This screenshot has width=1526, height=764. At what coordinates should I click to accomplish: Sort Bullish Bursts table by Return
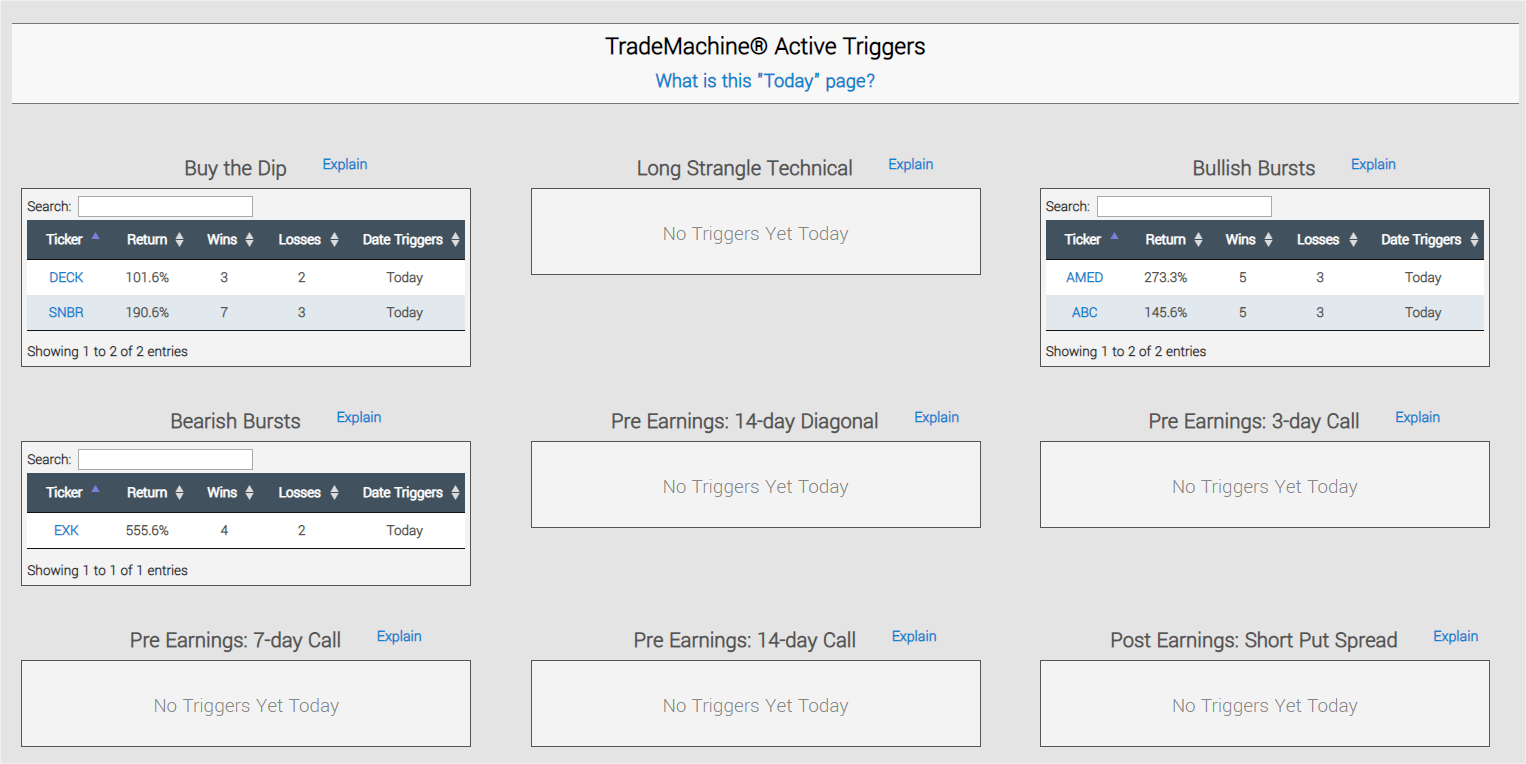click(x=1173, y=240)
